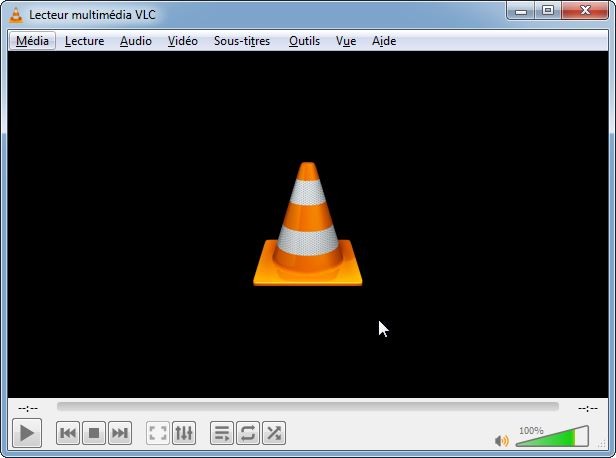Toggle random shuffle playback

[x=274, y=433]
